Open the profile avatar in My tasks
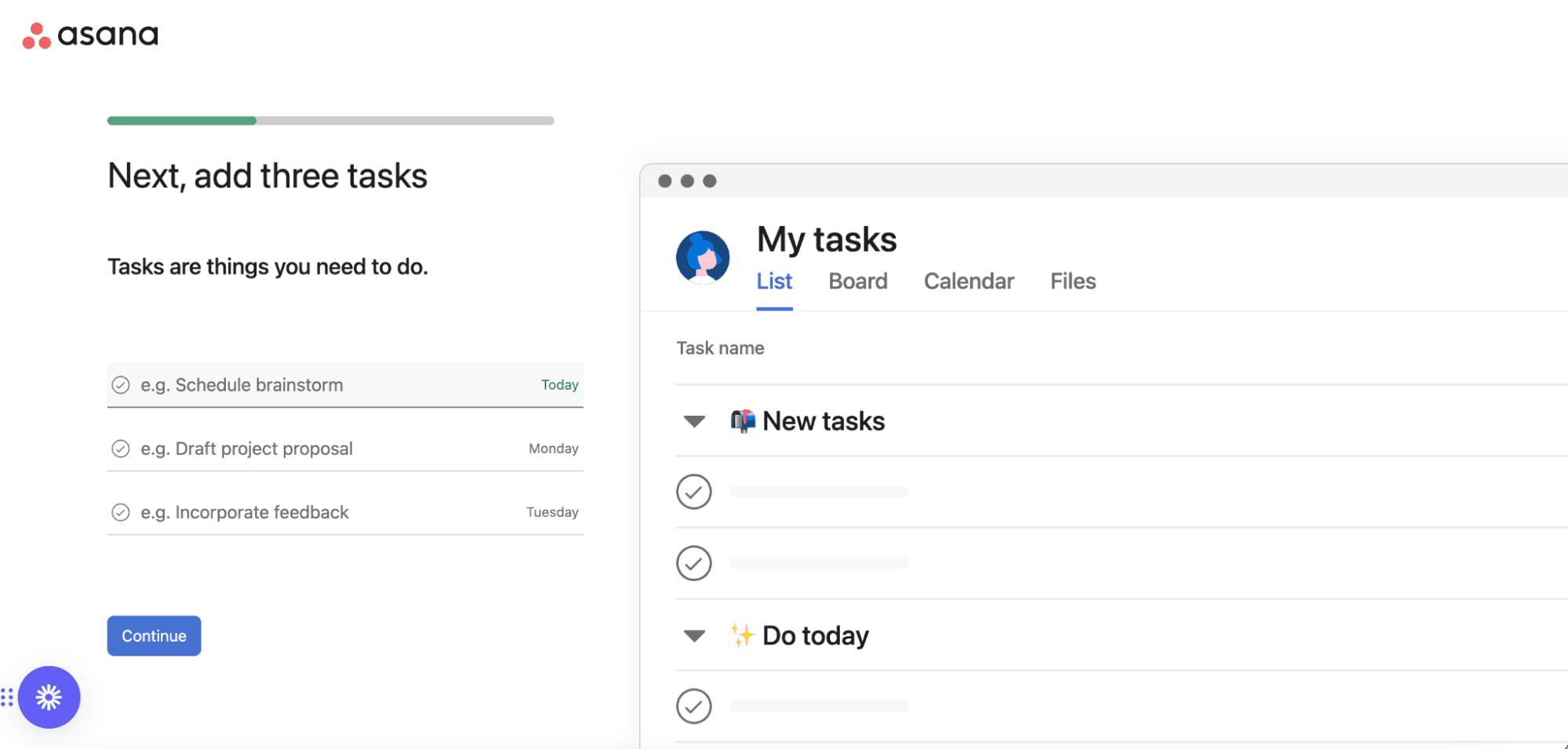This screenshot has height=749, width=1568. point(702,257)
